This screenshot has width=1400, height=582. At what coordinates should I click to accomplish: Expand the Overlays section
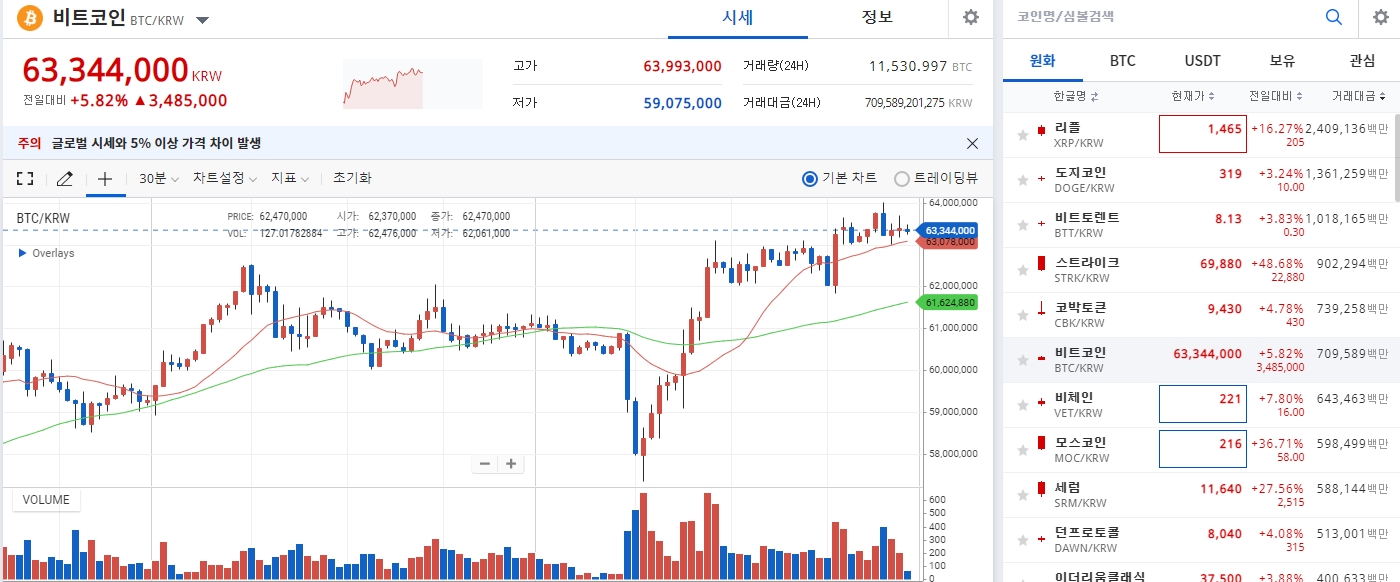(x=47, y=253)
